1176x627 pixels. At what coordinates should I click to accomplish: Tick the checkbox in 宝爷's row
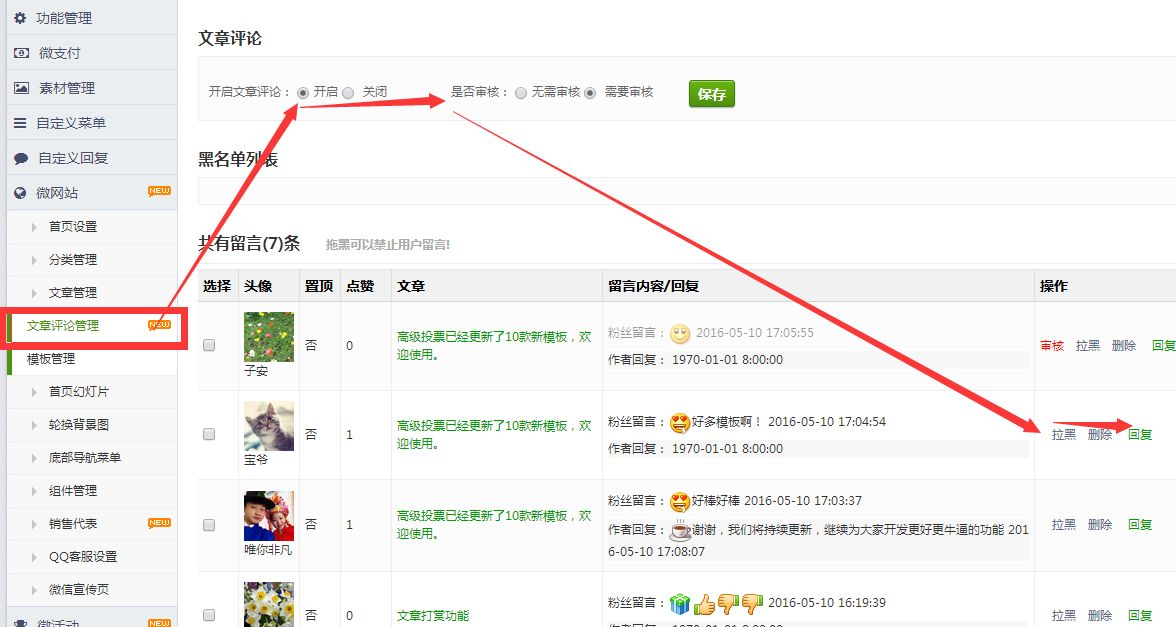209,434
